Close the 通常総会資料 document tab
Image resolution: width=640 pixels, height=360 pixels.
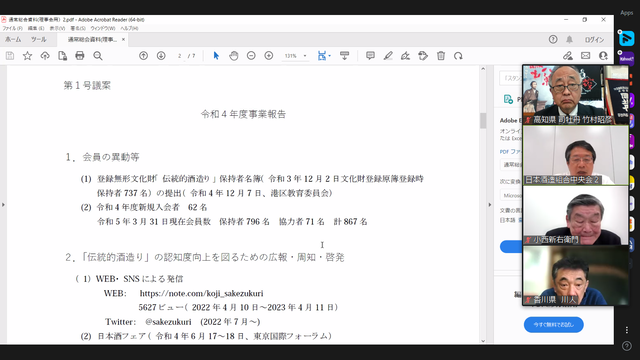pyautogui.click(x=123, y=40)
